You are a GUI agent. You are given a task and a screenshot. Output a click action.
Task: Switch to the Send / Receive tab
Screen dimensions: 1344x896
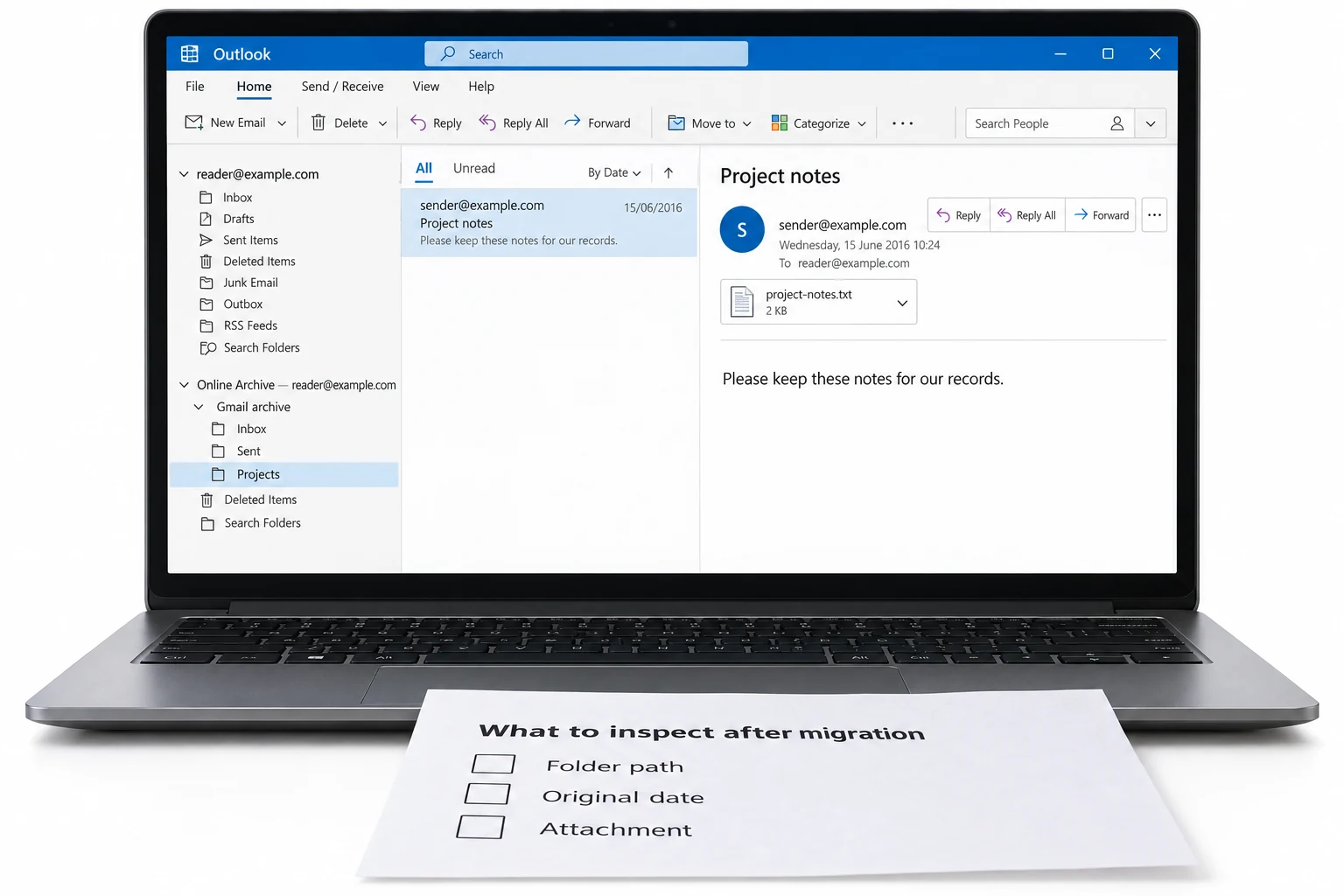click(x=342, y=87)
